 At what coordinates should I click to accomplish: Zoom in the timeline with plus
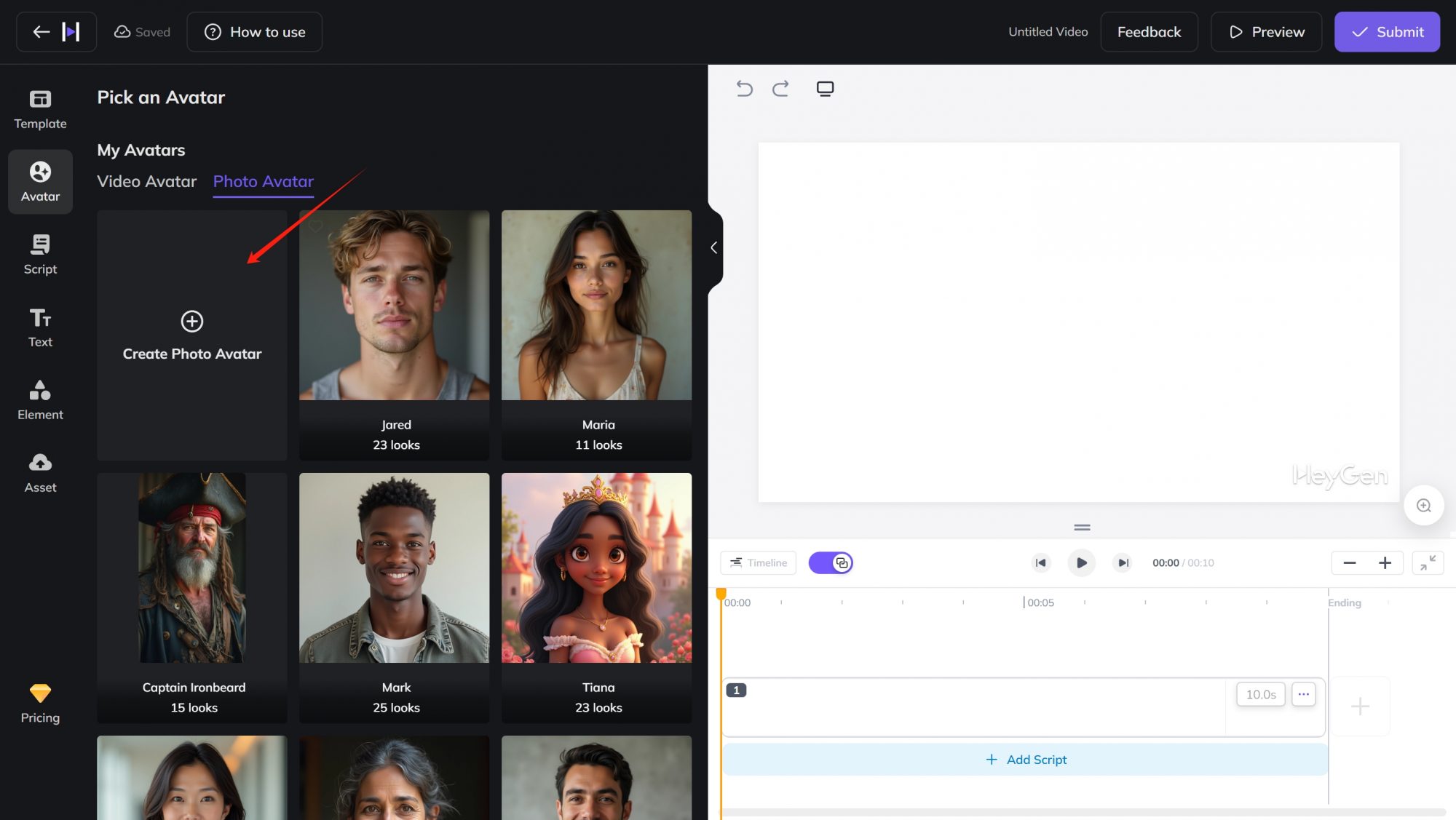point(1385,563)
